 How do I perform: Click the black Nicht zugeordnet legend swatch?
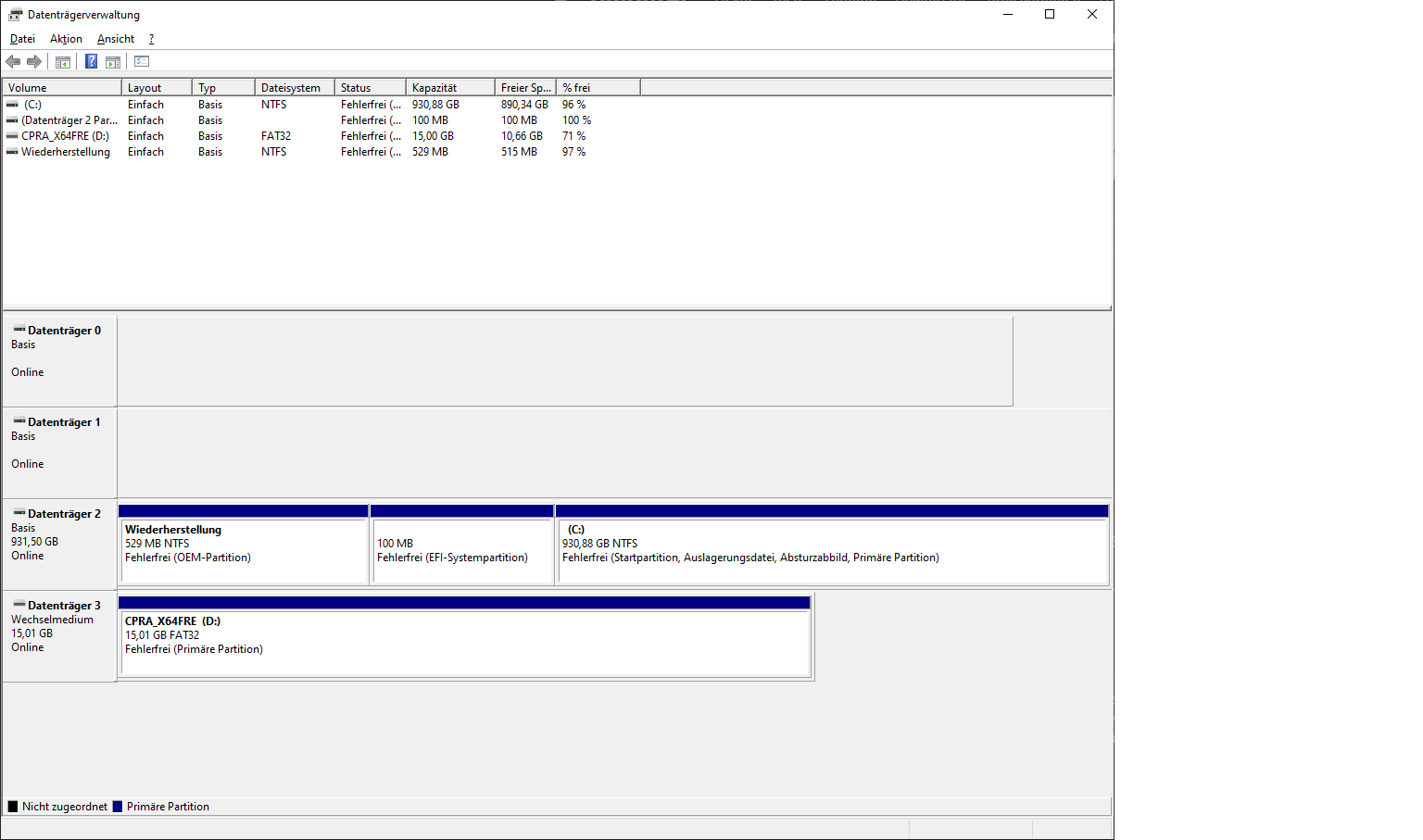click(13, 807)
